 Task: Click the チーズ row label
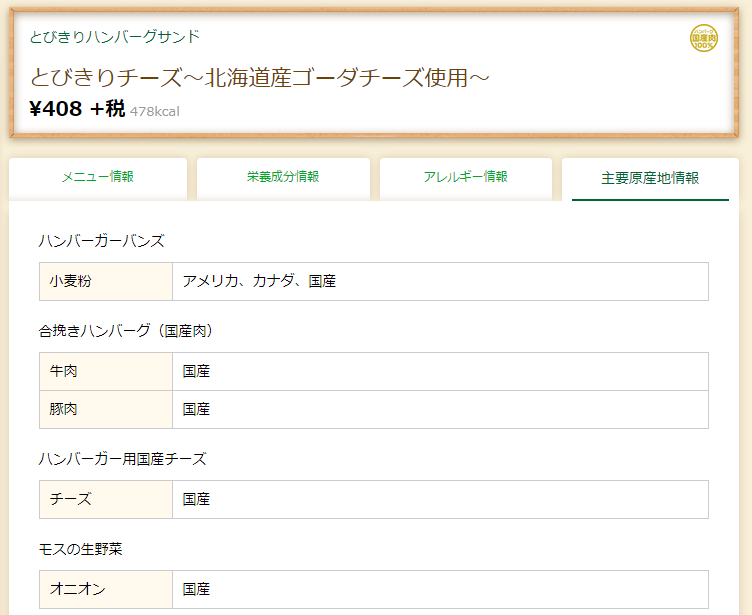[106, 499]
